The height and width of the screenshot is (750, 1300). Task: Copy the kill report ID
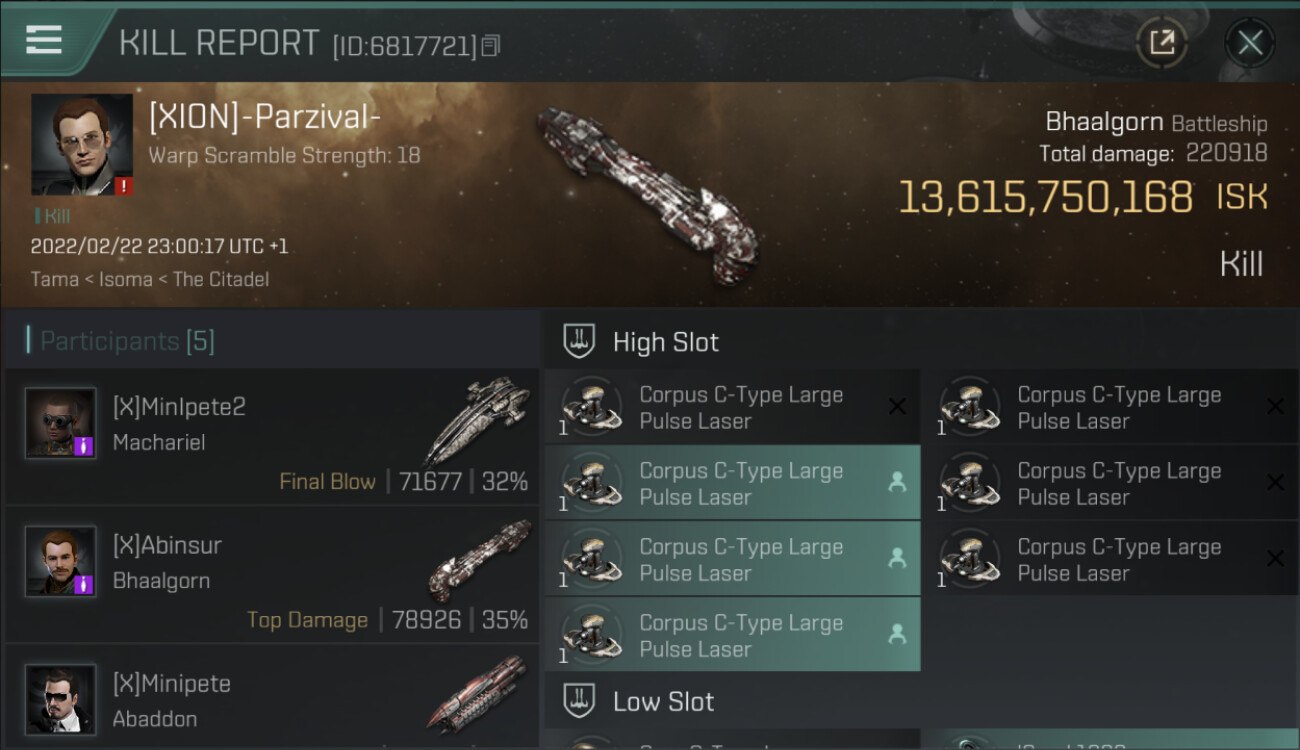(x=490, y=46)
